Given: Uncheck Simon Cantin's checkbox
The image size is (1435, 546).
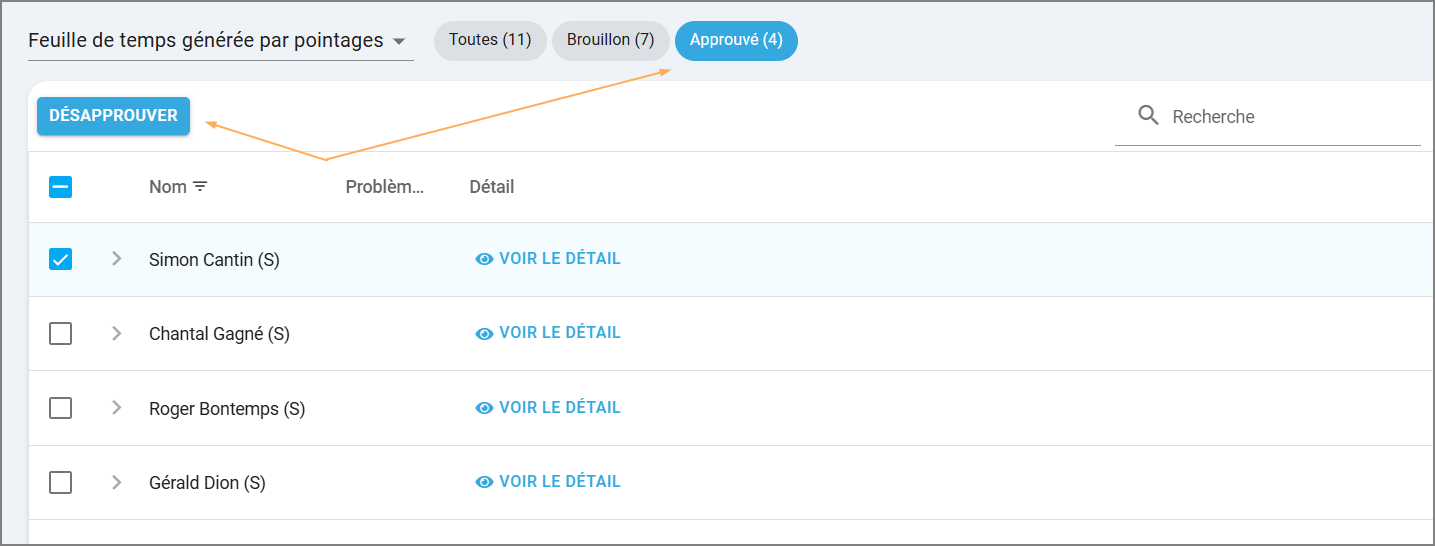Looking at the screenshot, I should click(x=61, y=259).
